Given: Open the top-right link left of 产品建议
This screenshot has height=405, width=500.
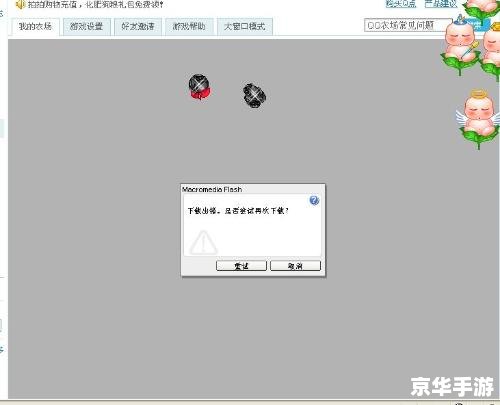Looking at the screenshot, I should (401, 4).
